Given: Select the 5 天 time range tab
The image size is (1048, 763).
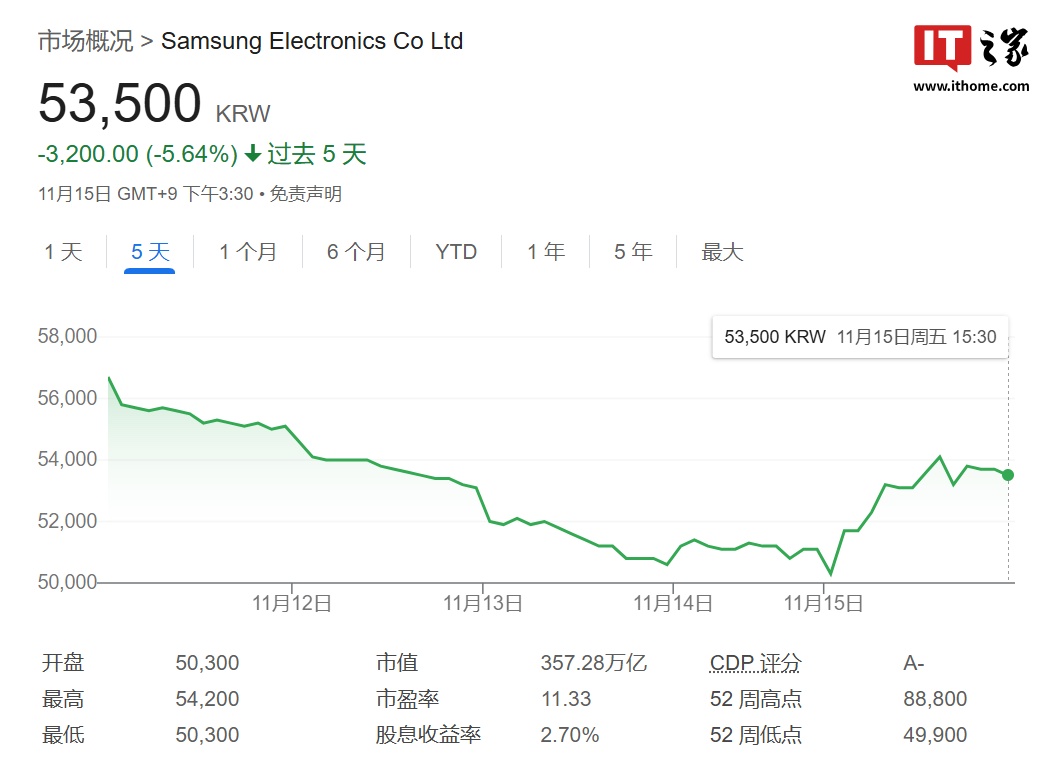Looking at the screenshot, I should click(150, 252).
